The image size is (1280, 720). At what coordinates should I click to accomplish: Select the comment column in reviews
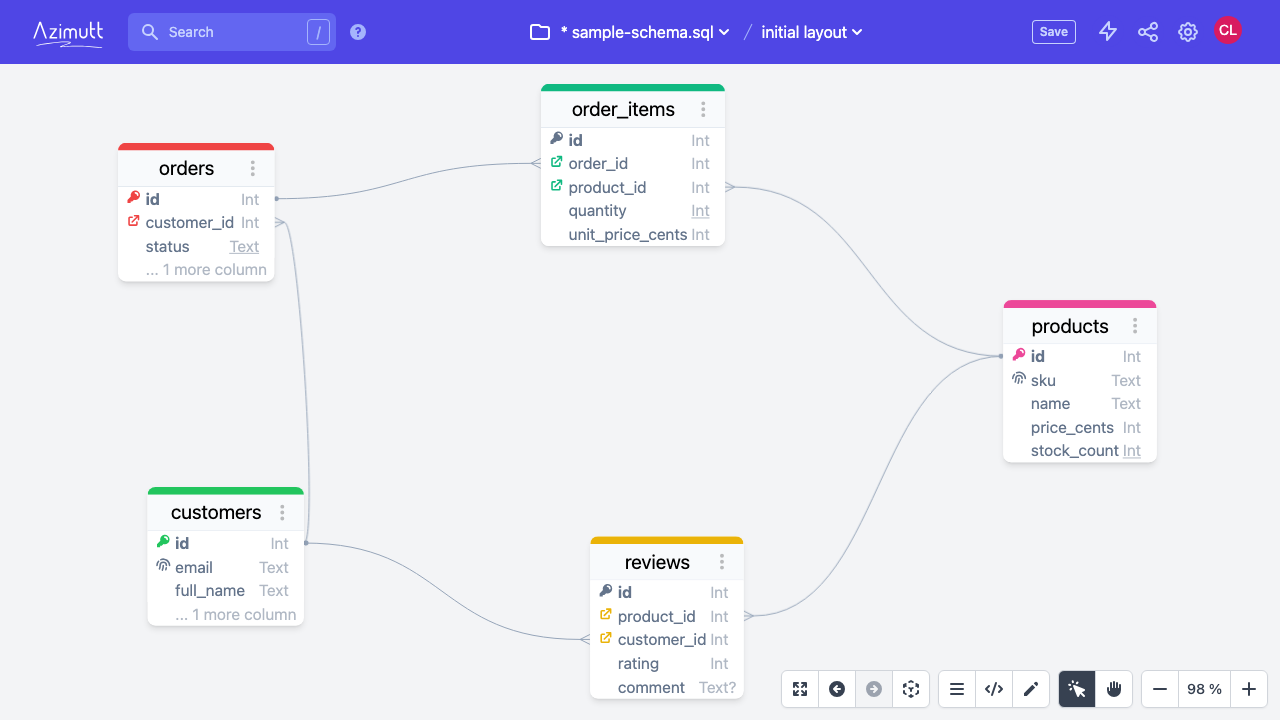pyautogui.click(x=667, y=687)
